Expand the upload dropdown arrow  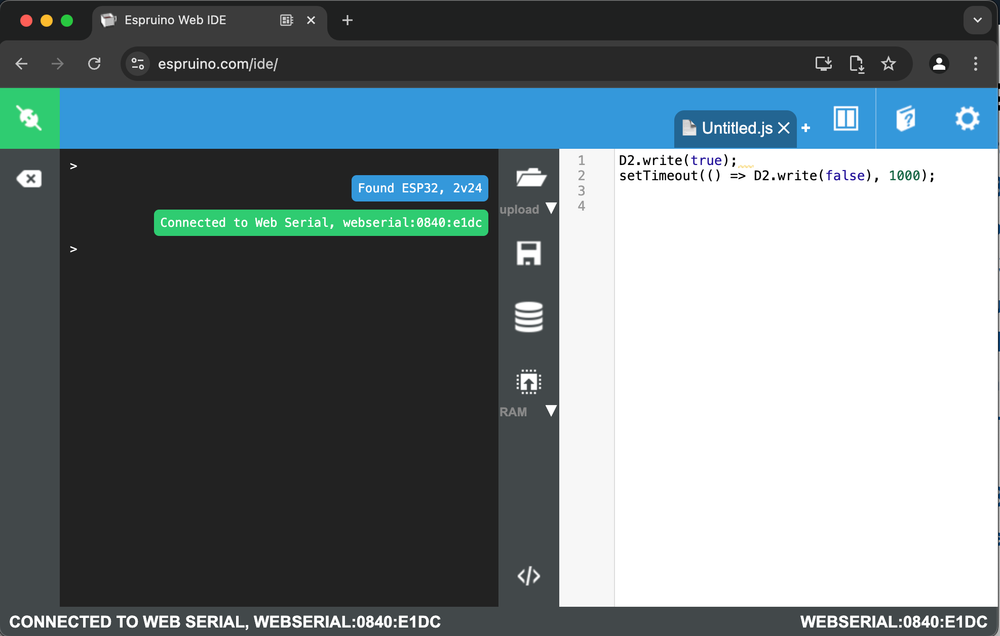550,209
